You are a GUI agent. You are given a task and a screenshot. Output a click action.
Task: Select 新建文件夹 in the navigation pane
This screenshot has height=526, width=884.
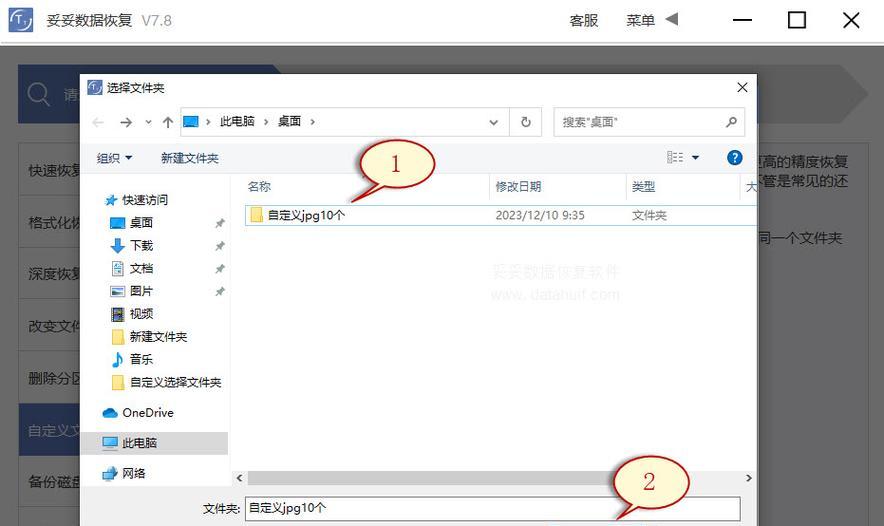[158, 337]
